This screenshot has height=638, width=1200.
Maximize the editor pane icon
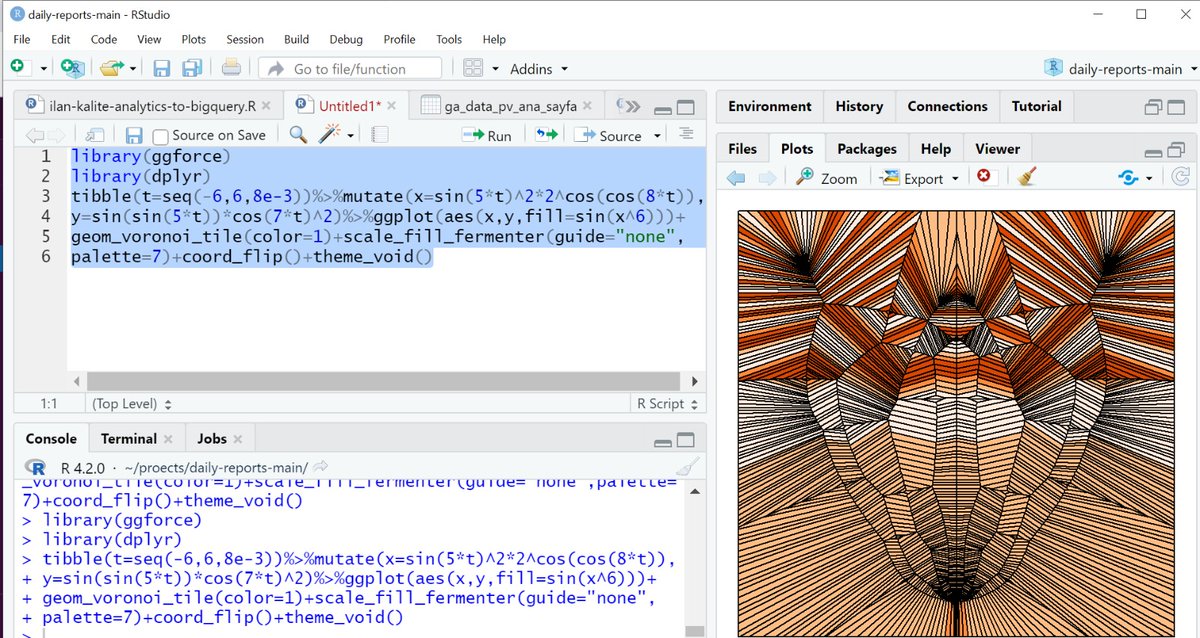tap(686, 107)
